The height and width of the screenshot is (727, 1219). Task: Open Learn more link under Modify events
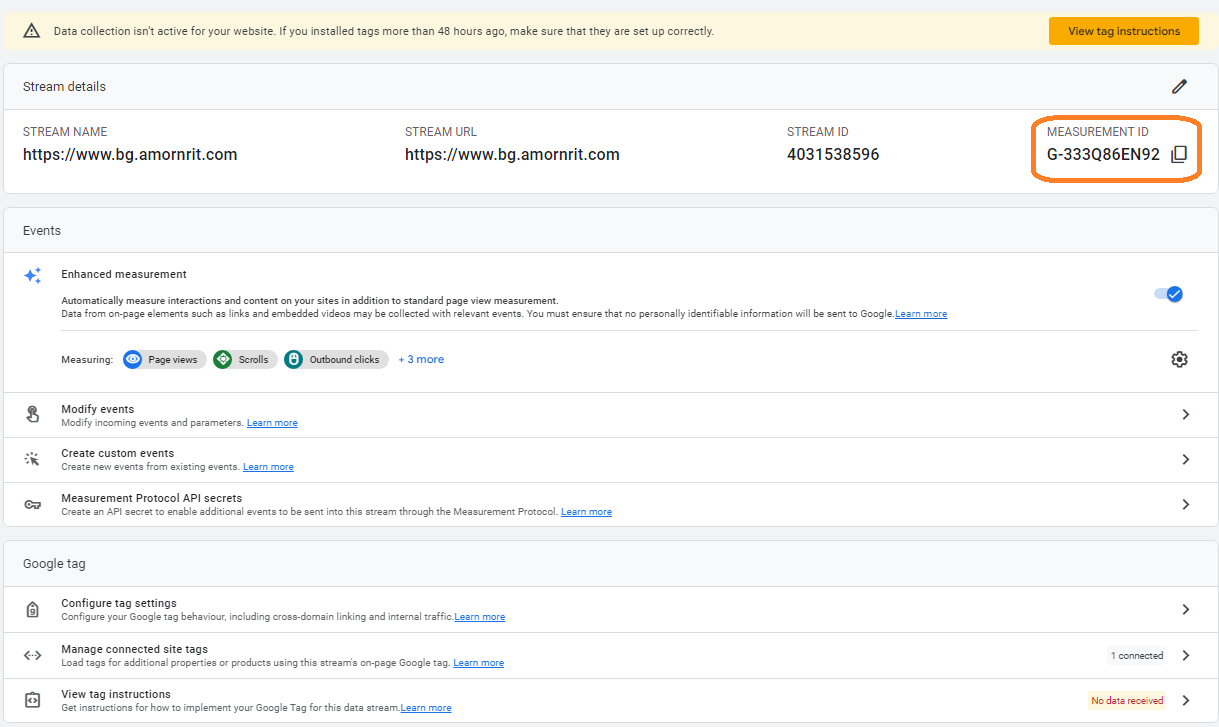[272, 423]
